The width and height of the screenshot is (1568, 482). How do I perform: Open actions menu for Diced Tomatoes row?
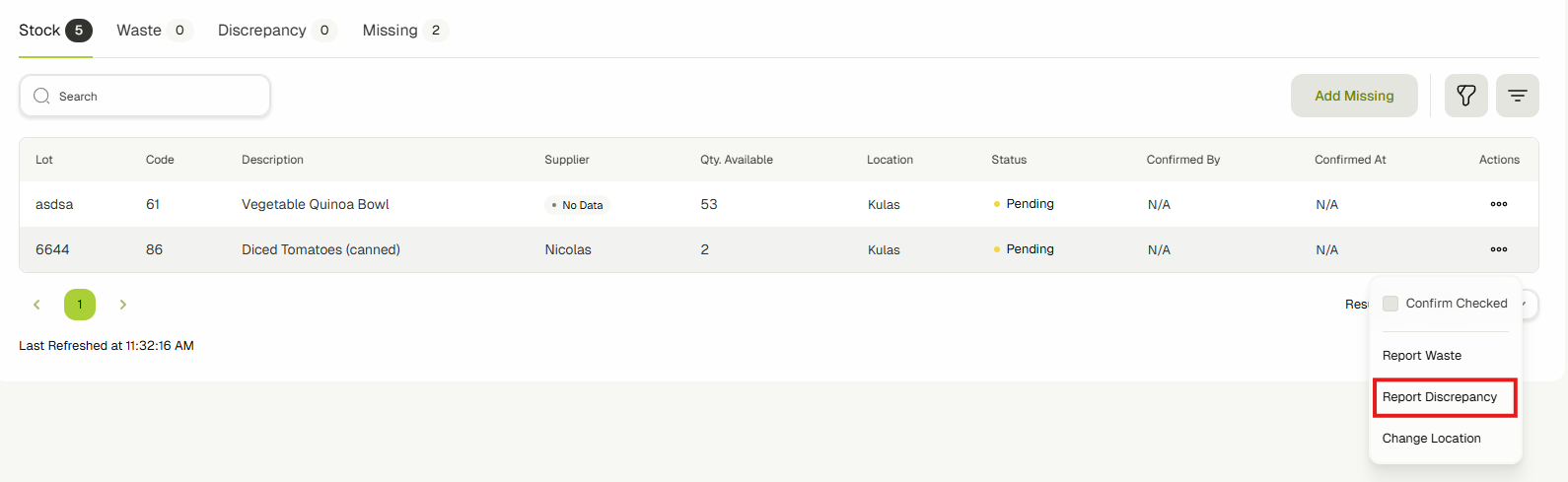1498,249
